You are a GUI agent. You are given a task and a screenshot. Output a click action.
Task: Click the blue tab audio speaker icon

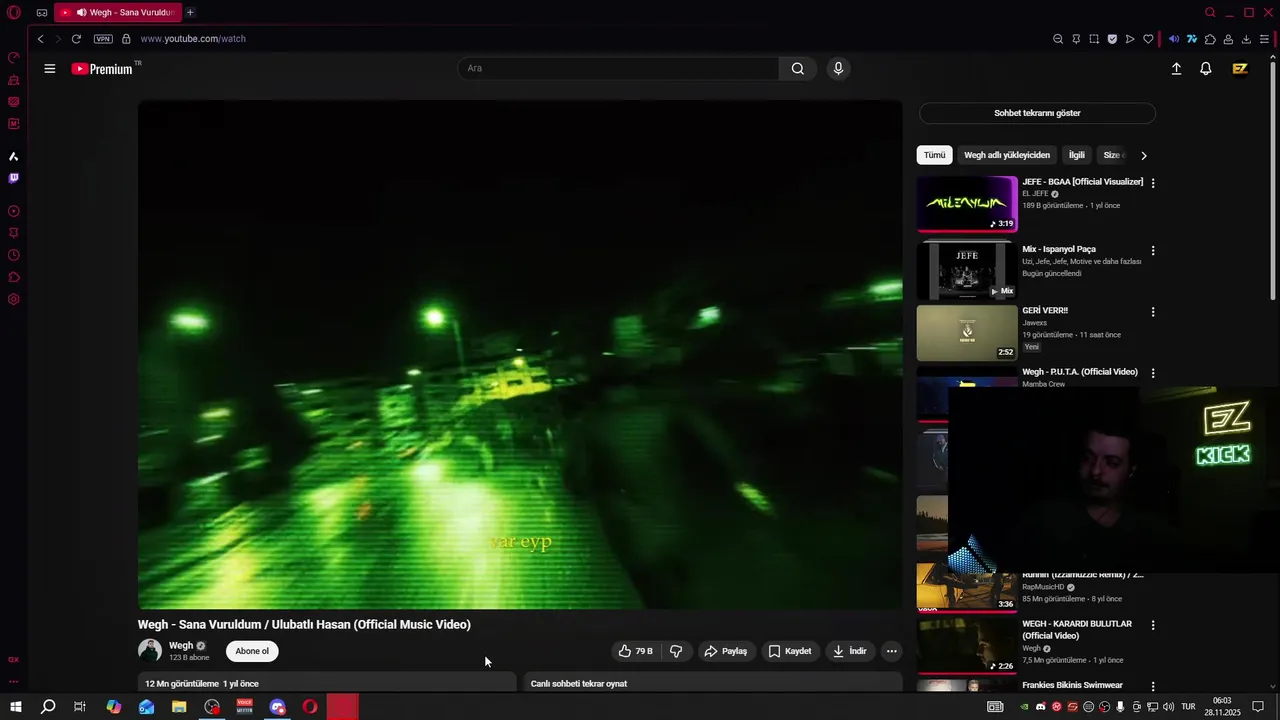pos(1174,39)
